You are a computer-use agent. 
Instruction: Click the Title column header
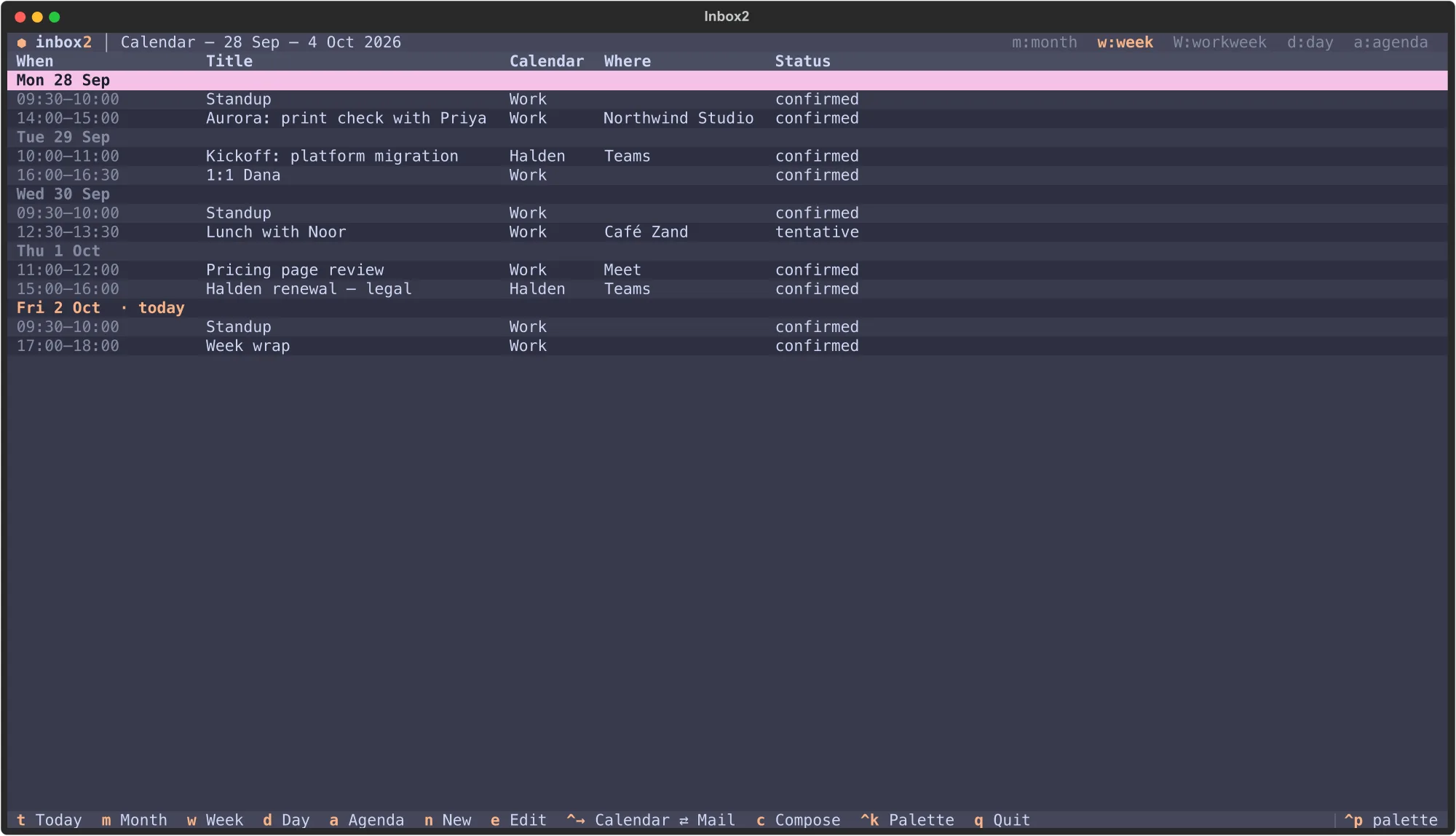tap(229, 61)
